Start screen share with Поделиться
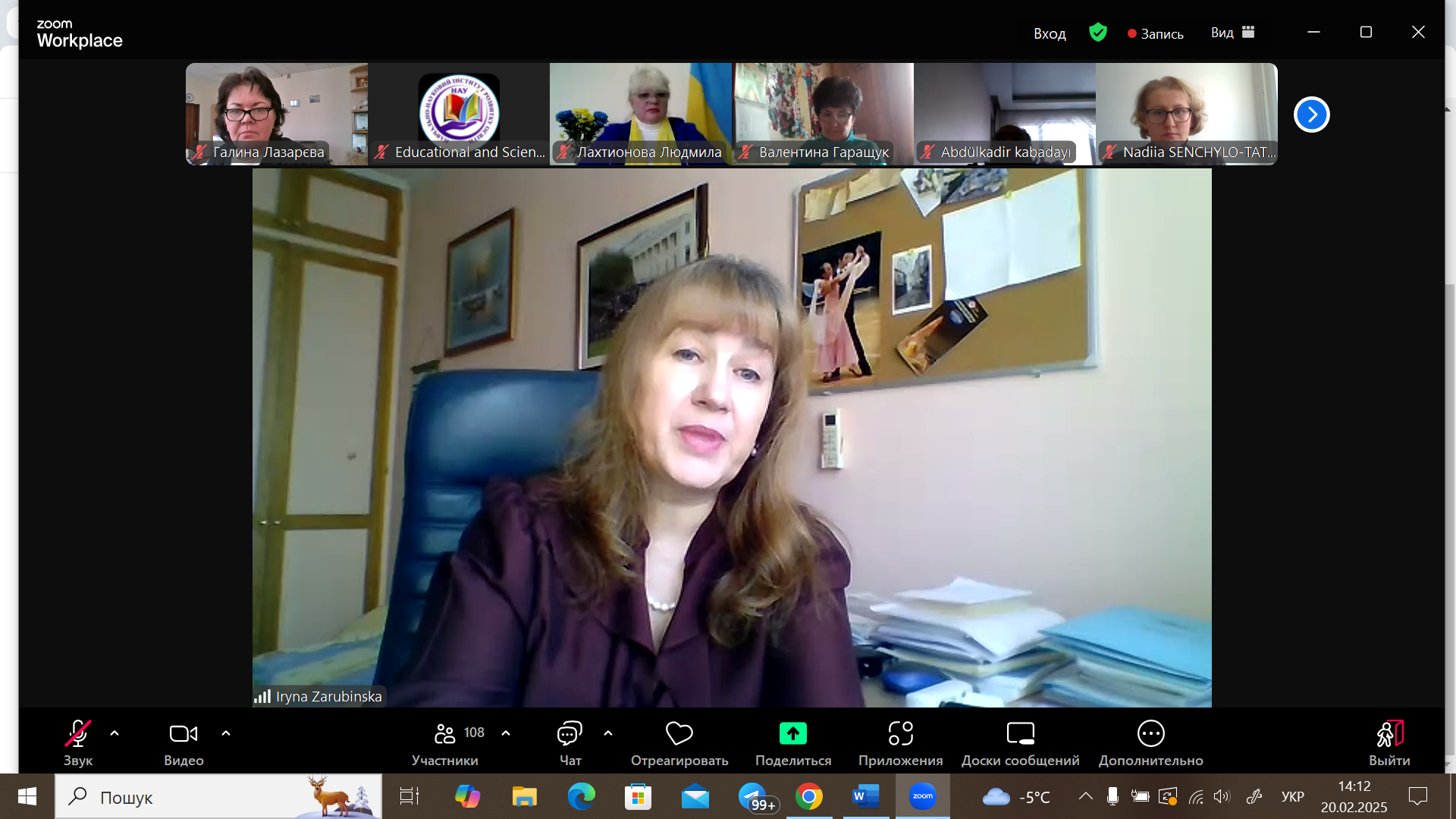Viewport: 1456px width, 819px height. [x=793, y=734]
